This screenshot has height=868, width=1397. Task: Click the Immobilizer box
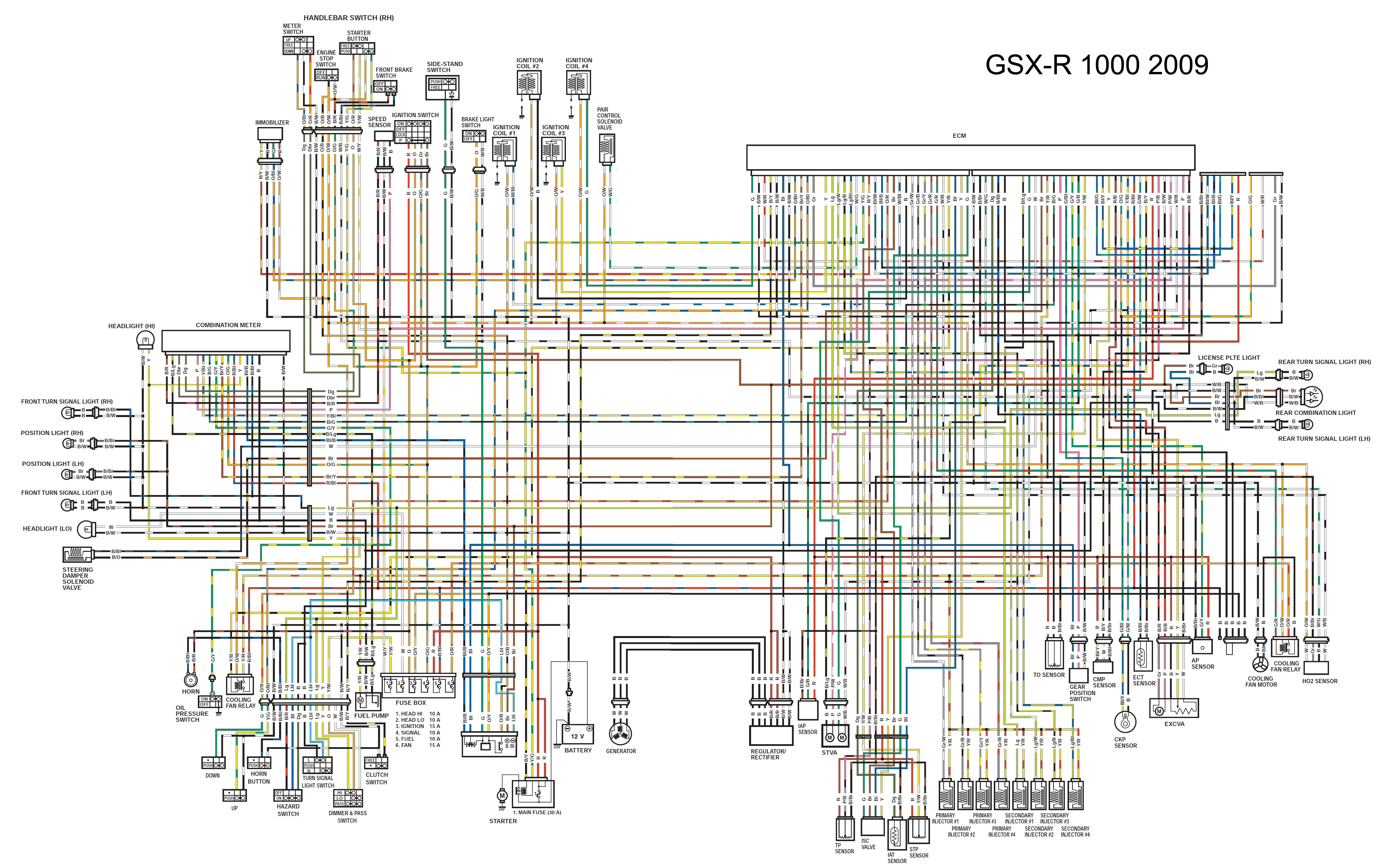pyautogui.click(x=270, y=134)
